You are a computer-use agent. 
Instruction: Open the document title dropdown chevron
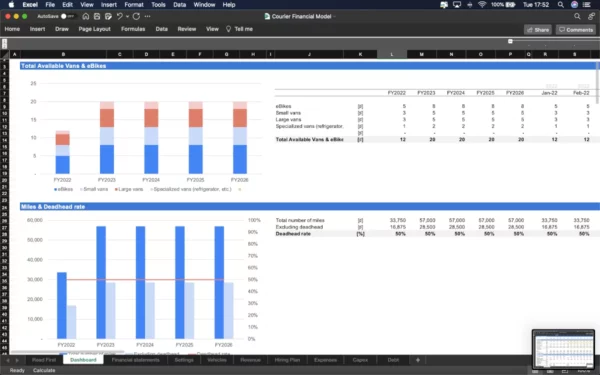click(334, 16)
